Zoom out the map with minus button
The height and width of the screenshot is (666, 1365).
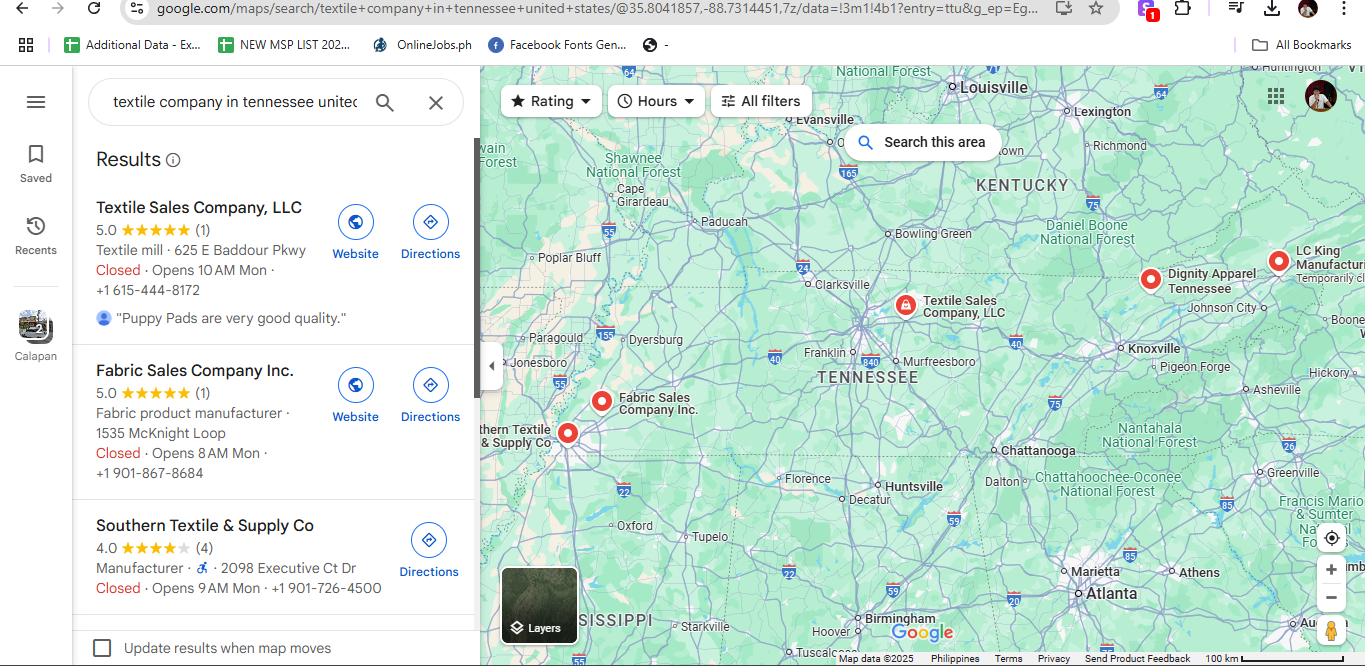1331,598
